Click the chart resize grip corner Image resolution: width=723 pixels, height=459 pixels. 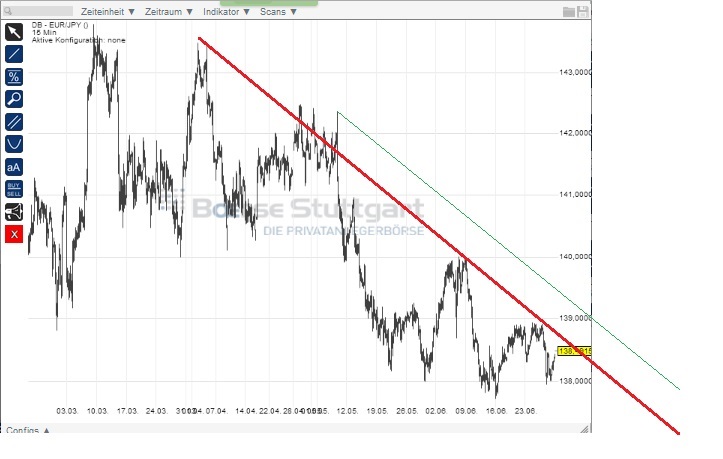click(x=584, y=429)
